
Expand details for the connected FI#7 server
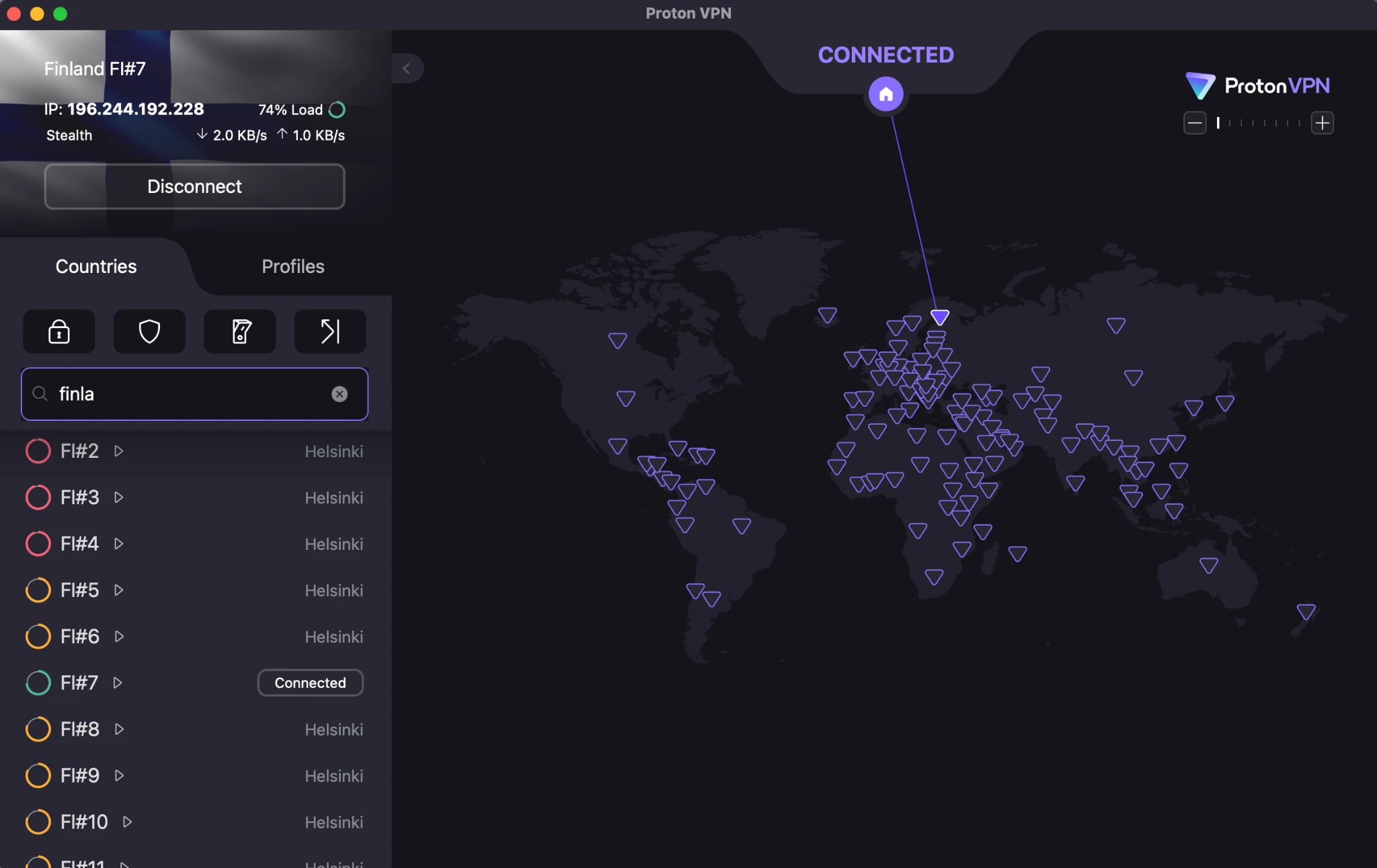click(118, 682)
